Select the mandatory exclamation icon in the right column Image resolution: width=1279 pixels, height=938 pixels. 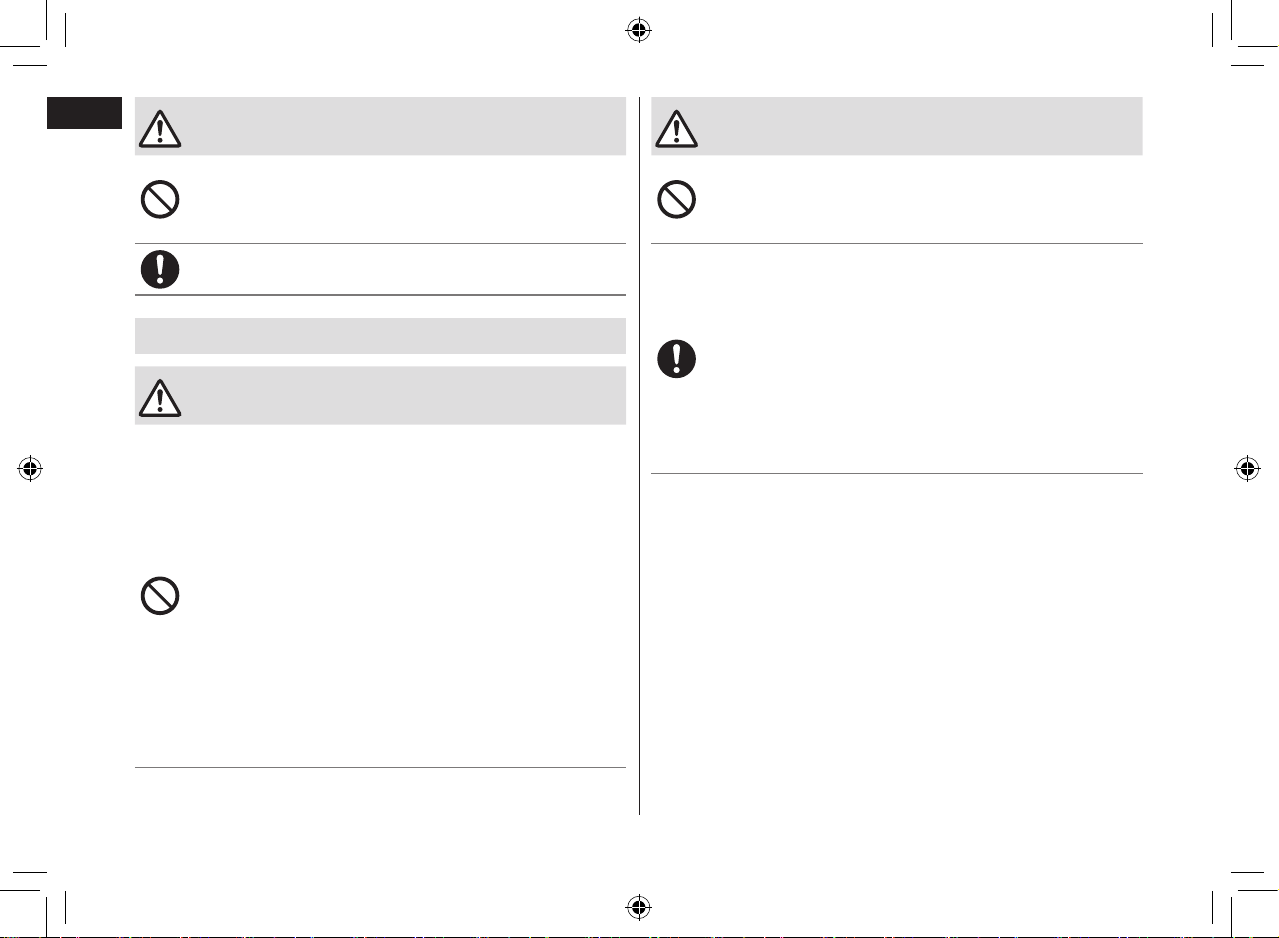point(677,359)
